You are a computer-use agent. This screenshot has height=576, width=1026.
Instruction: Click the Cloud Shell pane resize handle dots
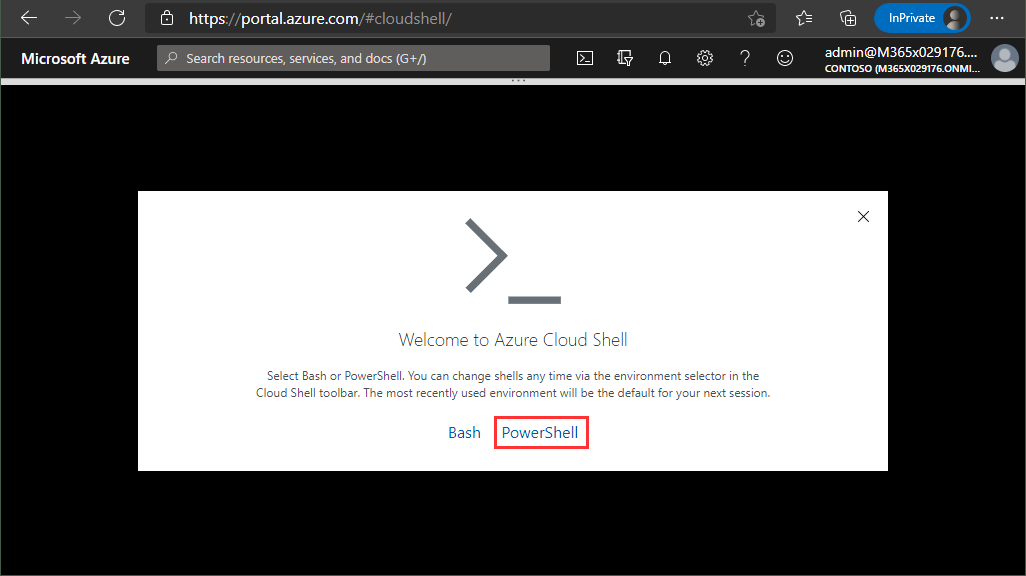(518, 81)
